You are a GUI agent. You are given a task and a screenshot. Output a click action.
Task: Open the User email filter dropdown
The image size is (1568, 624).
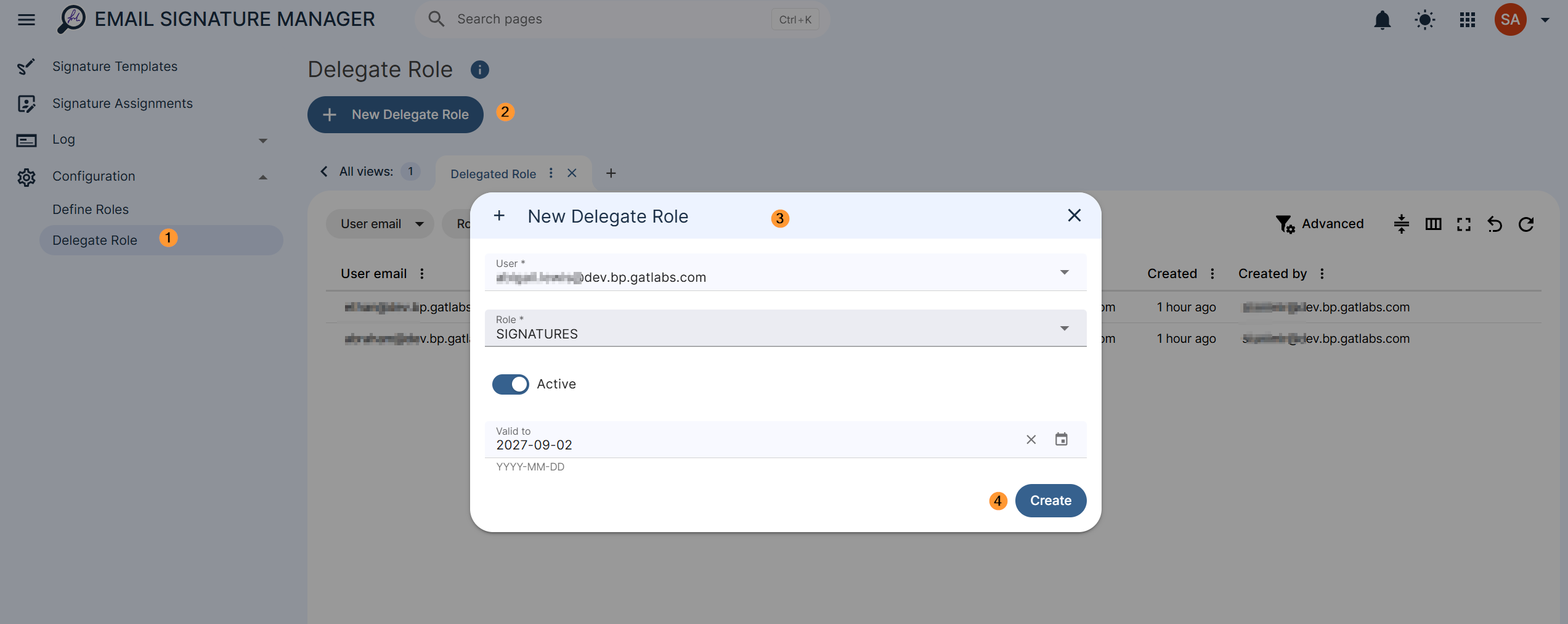pyautogui.click(x=380, y=224)
